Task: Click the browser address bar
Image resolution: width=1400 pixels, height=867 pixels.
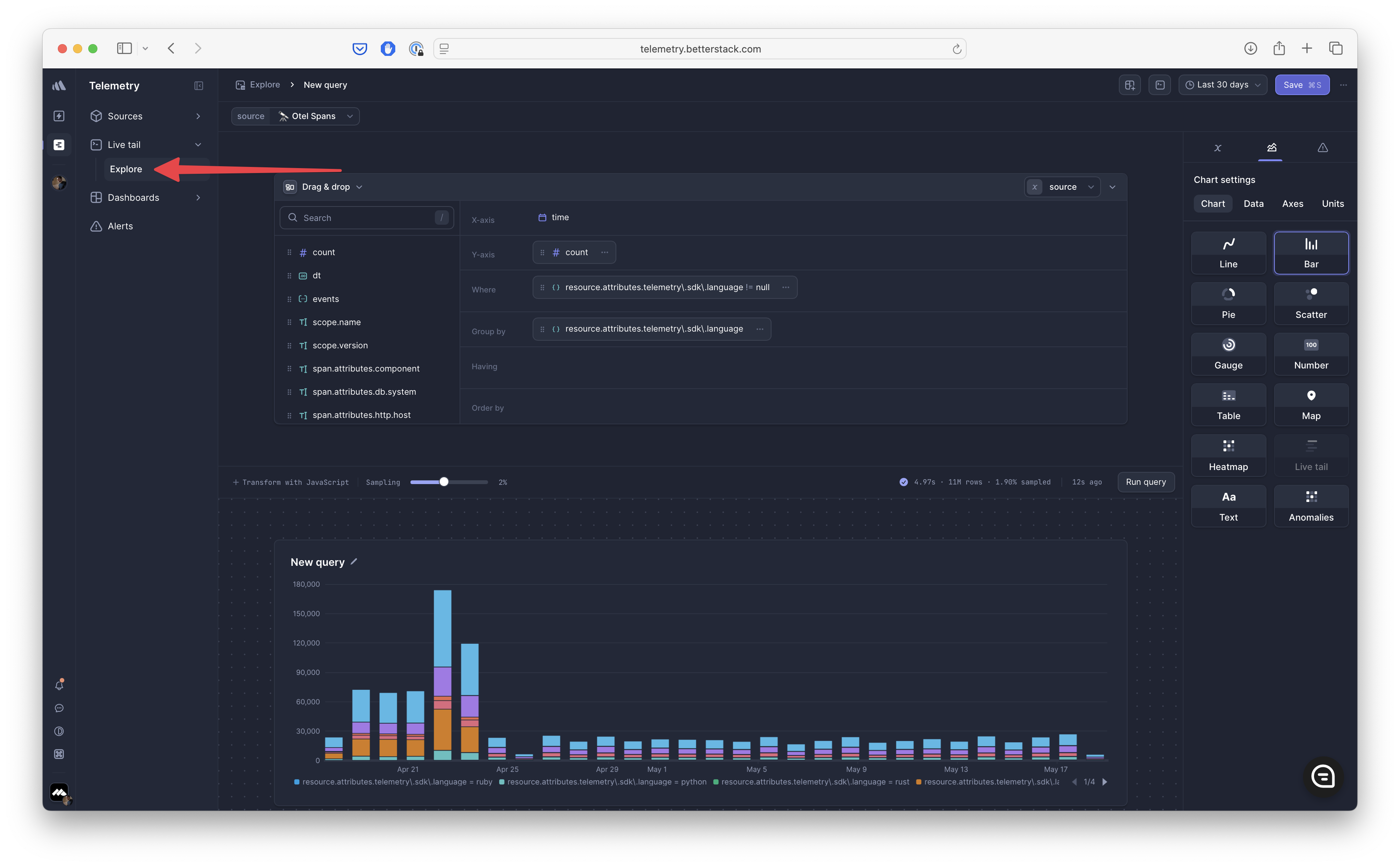Action: 700,49
